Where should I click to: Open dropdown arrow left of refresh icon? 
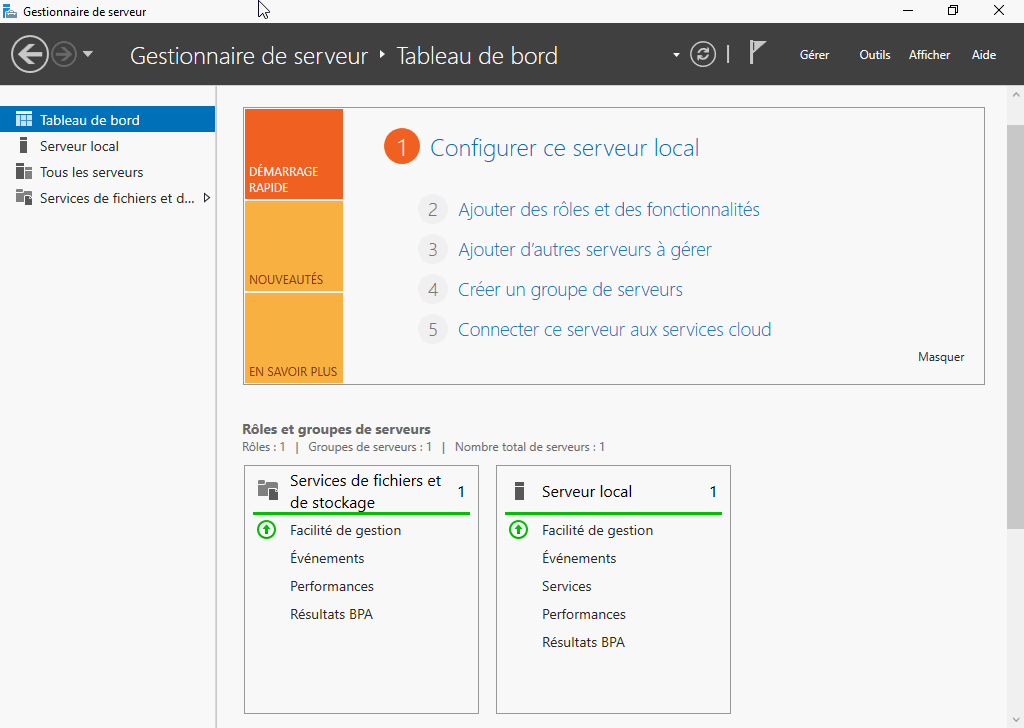click(x=677, y=54)
